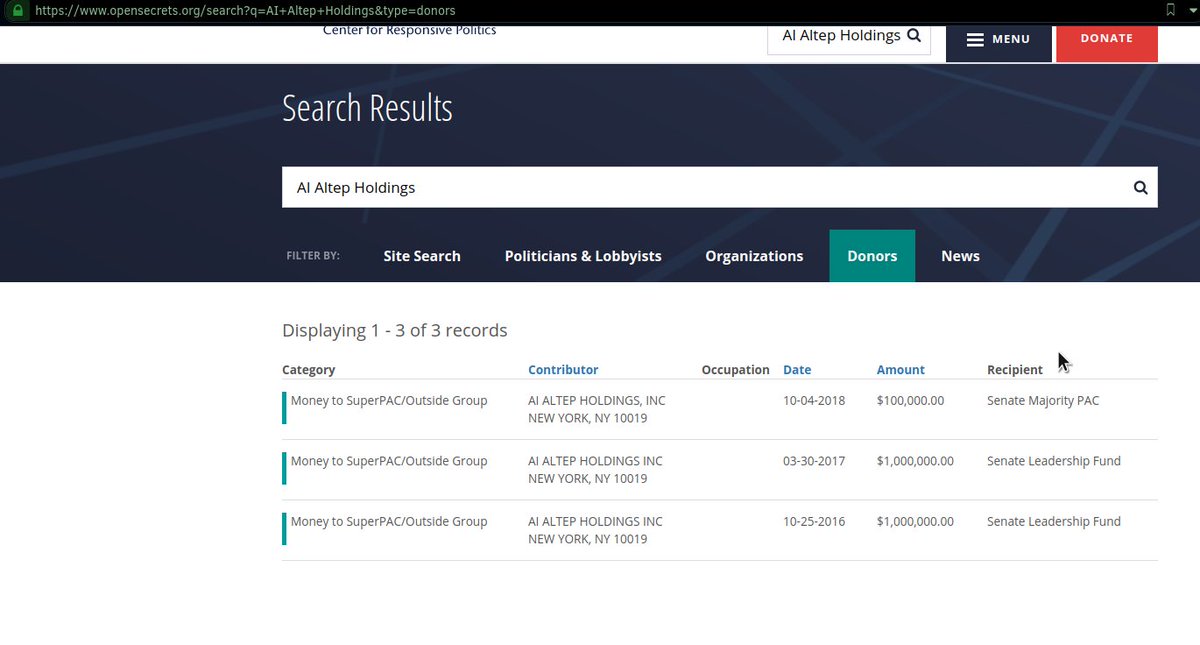This screenshot has width=1200, height=645.
Task: Click Senate Leadership Fund in the 03-30-2017 row
Action: tap(1054, 461)
